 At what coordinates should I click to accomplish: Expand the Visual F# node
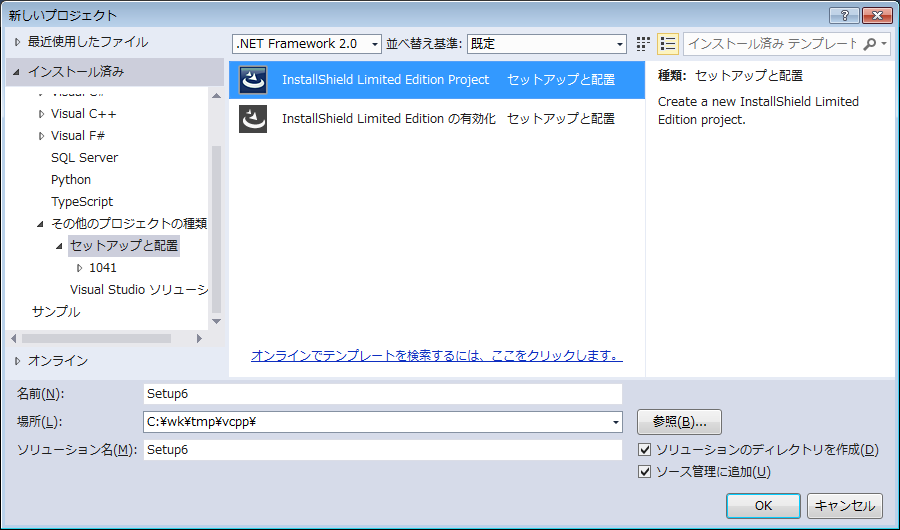(41, 136)
